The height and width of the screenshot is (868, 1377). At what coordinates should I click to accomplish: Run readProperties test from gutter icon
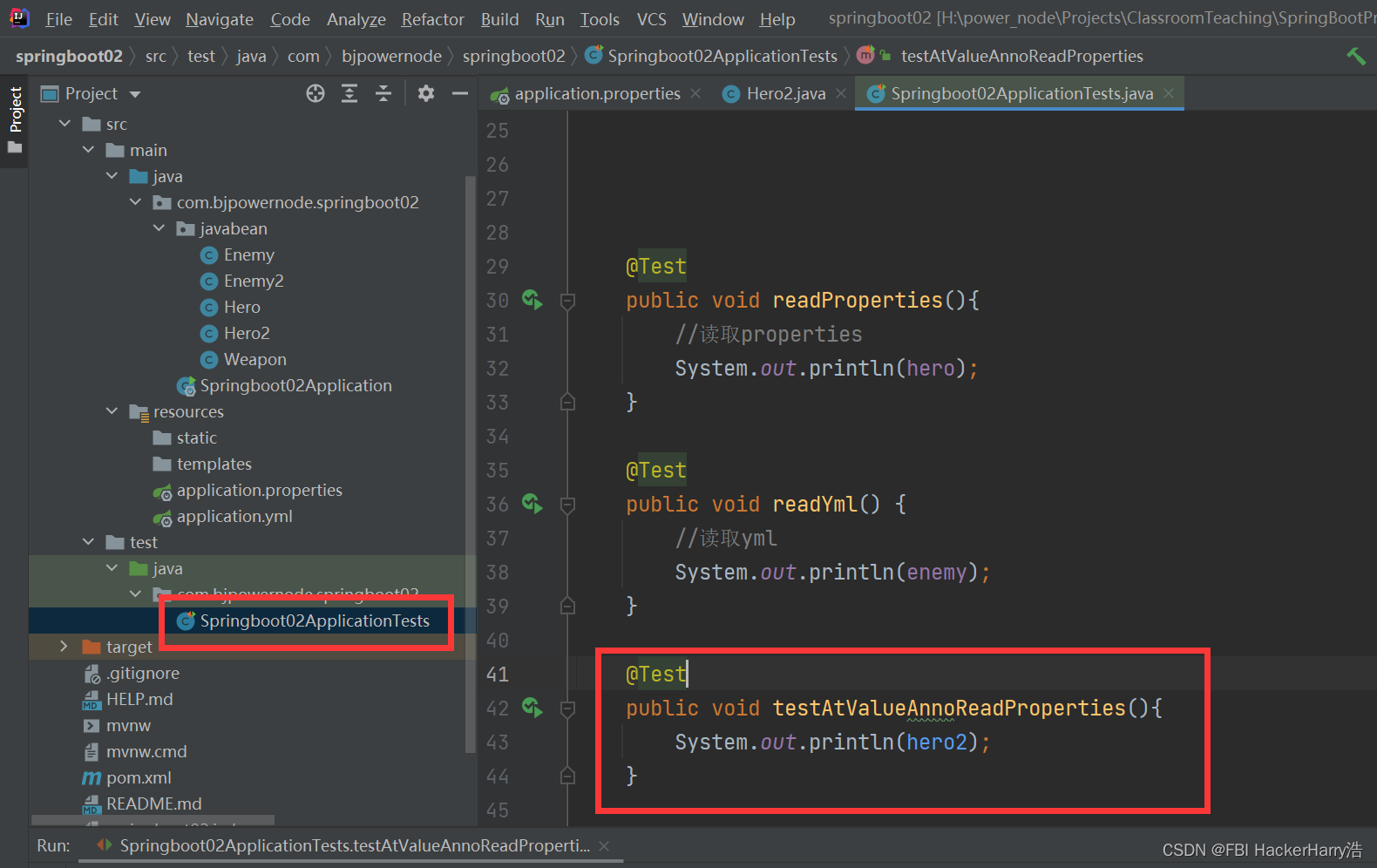coord(532,300)
